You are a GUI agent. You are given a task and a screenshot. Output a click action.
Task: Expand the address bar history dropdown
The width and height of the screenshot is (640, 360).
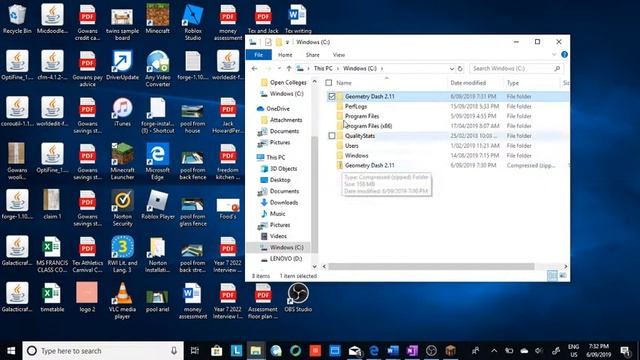(x=451, y=69)
